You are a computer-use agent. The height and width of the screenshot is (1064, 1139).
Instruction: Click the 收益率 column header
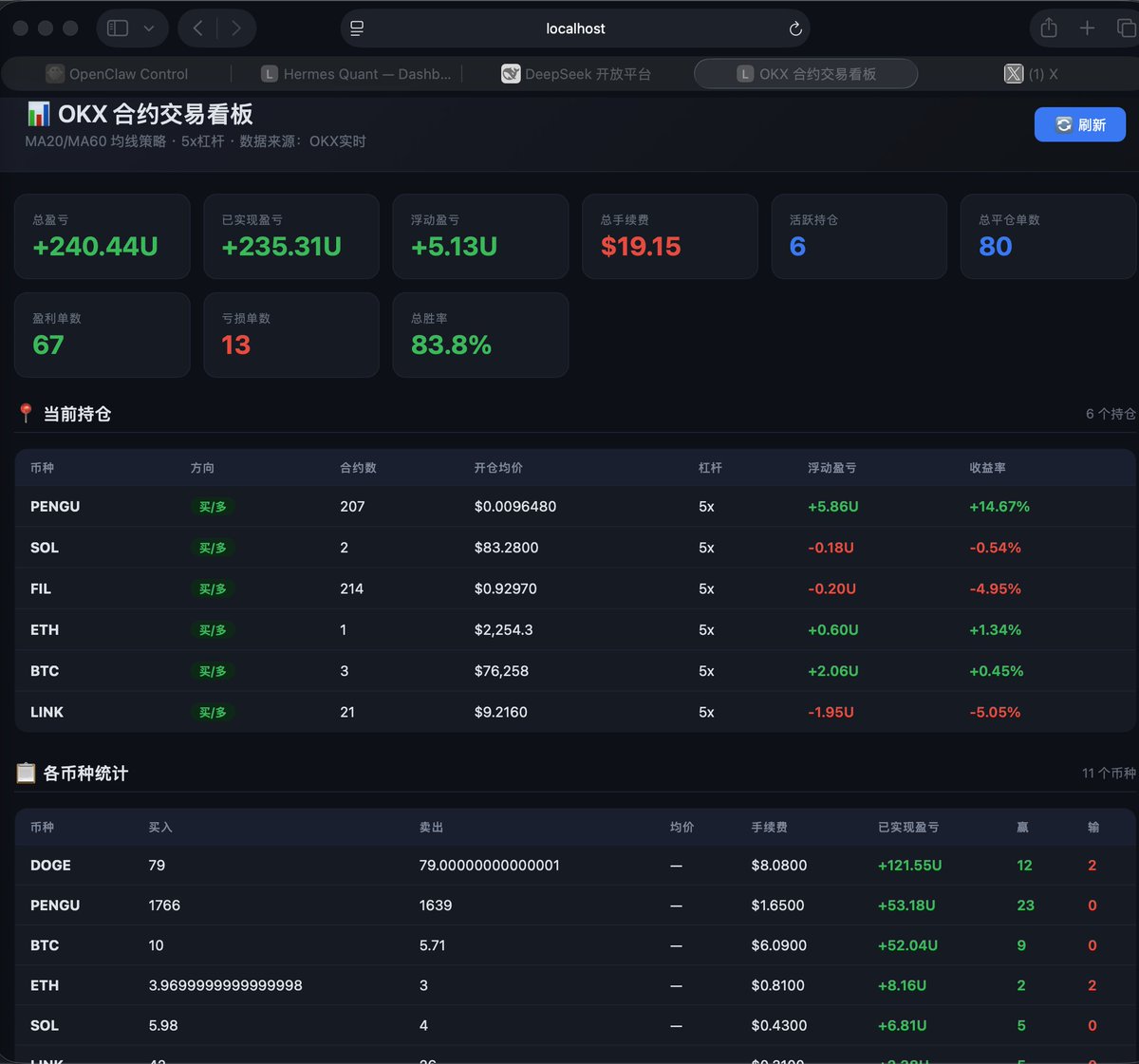point(987,468)
